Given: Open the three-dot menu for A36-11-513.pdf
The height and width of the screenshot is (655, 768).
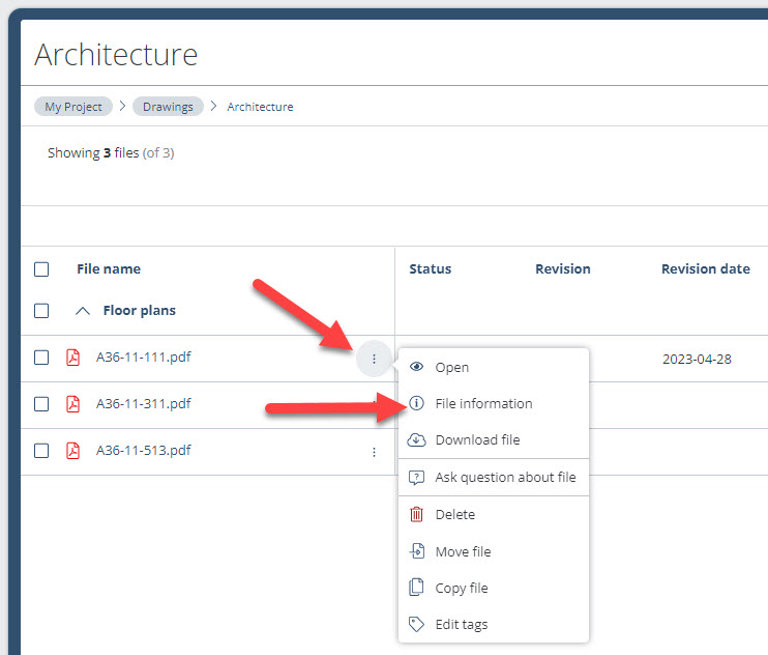Looking at the screenshot, I should point(374,452).
